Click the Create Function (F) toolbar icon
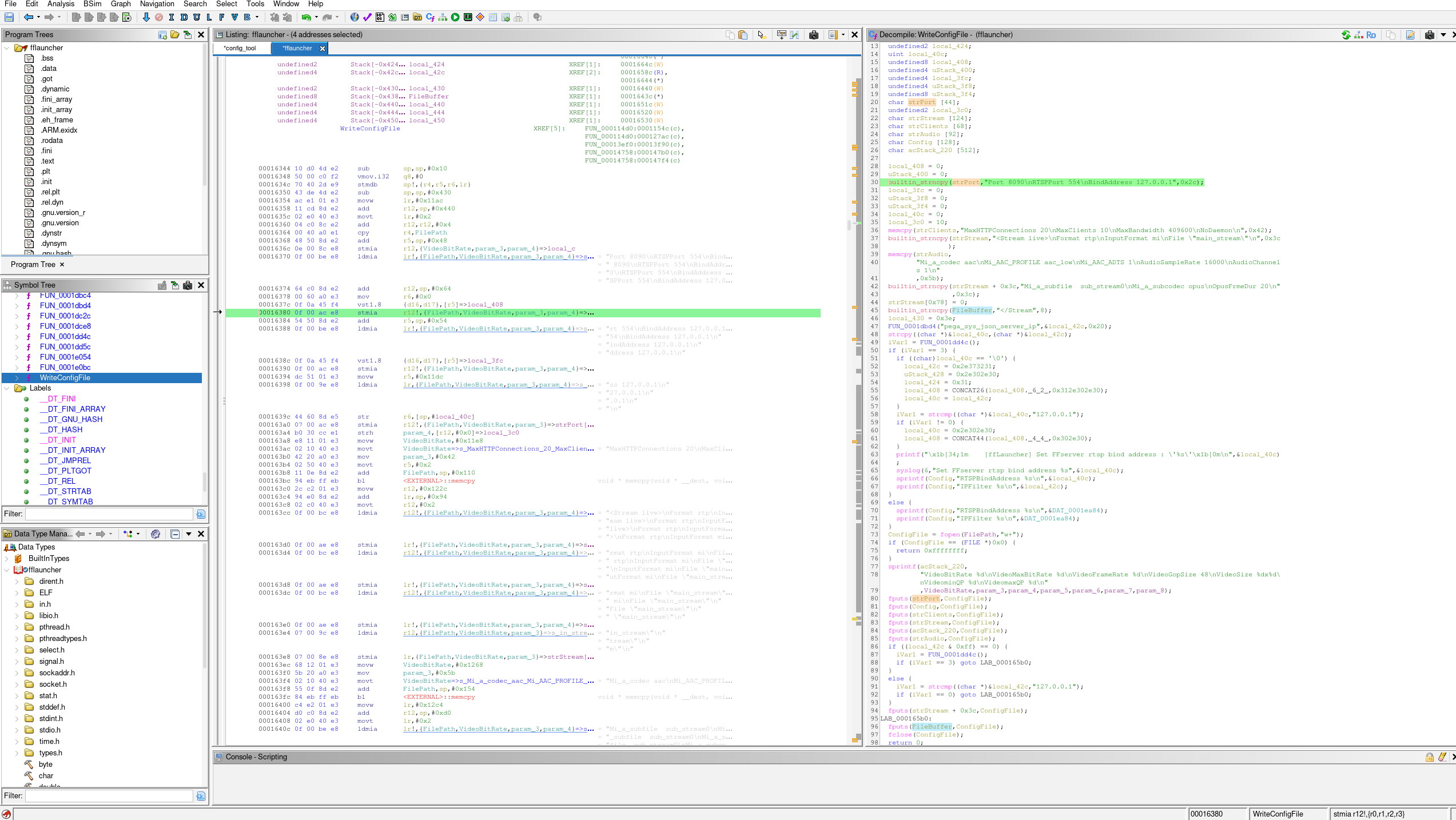This screenshot has height=820, width=1456. coord(222,17)
